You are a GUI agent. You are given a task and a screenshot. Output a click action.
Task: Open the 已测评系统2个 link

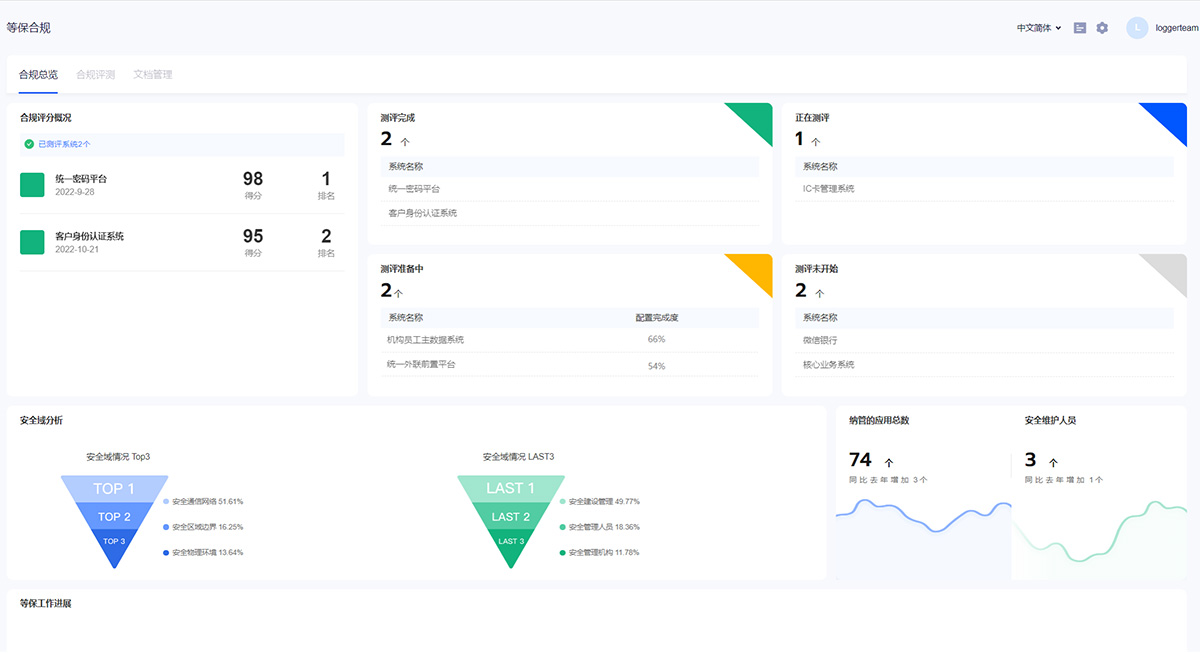(x=64, y=144)
